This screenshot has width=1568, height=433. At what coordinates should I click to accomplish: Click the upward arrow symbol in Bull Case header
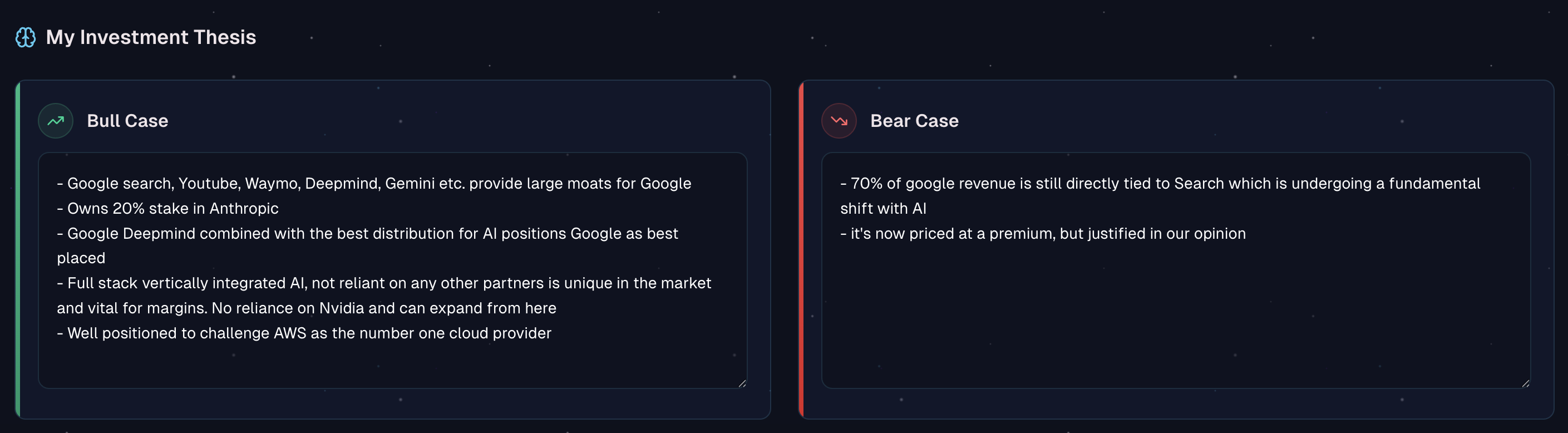pos(55,121)
